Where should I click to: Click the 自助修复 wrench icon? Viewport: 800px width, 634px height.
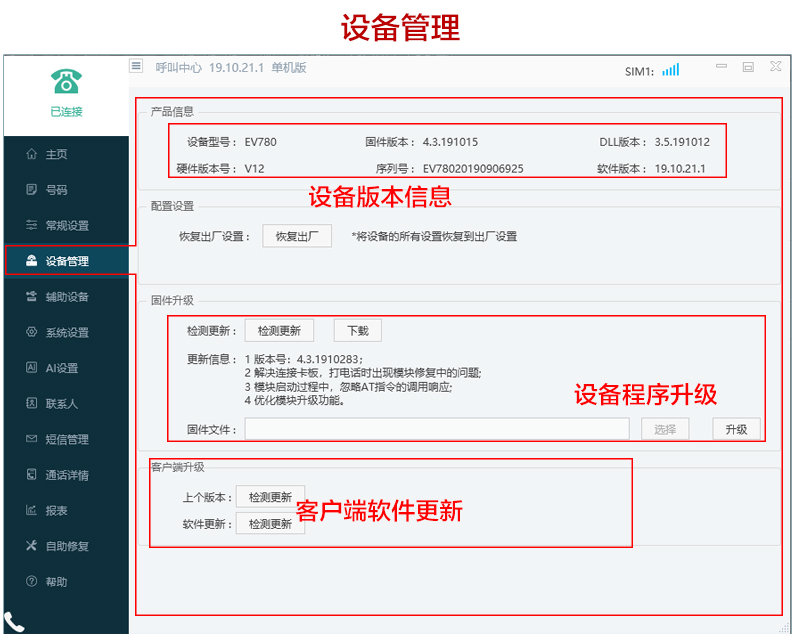point(32,546)
